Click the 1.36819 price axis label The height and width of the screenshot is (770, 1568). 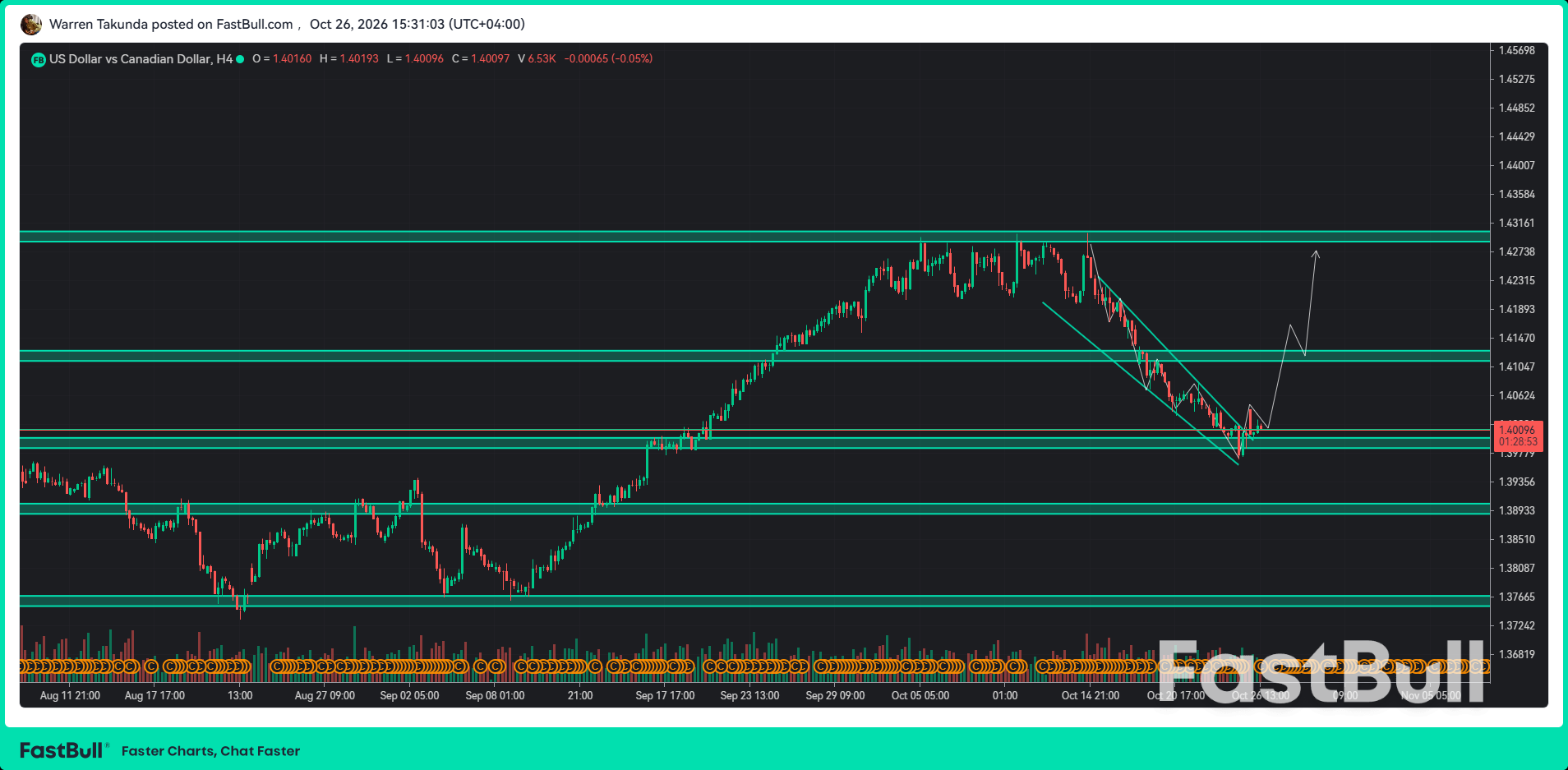tap(1516, 655)
